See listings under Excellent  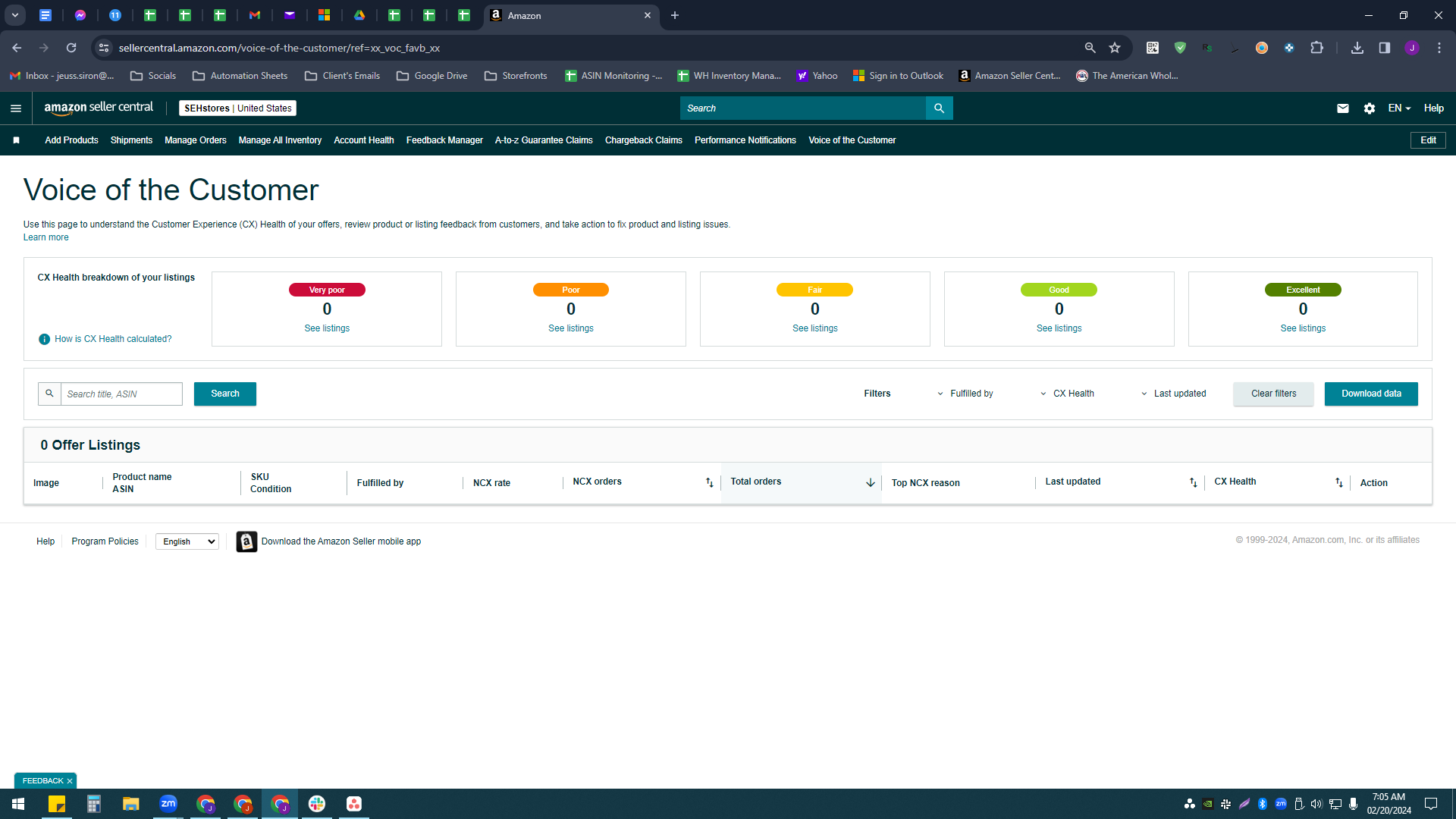coord(1303,328)
